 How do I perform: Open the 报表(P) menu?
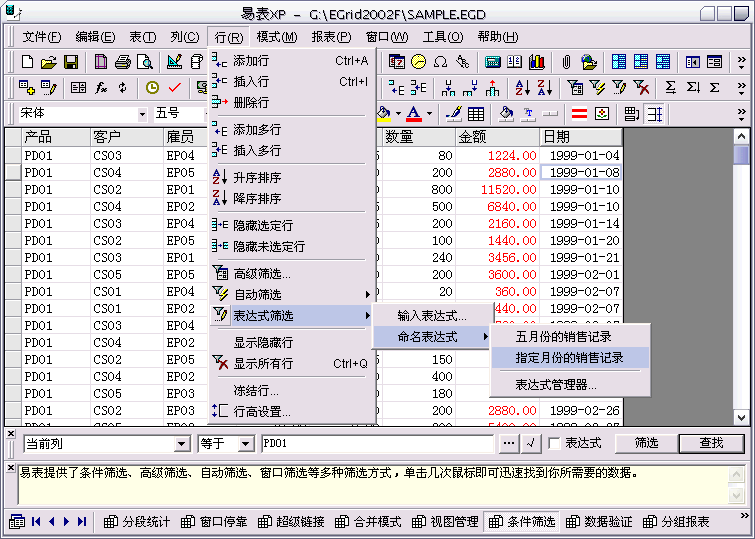(331, 37)
